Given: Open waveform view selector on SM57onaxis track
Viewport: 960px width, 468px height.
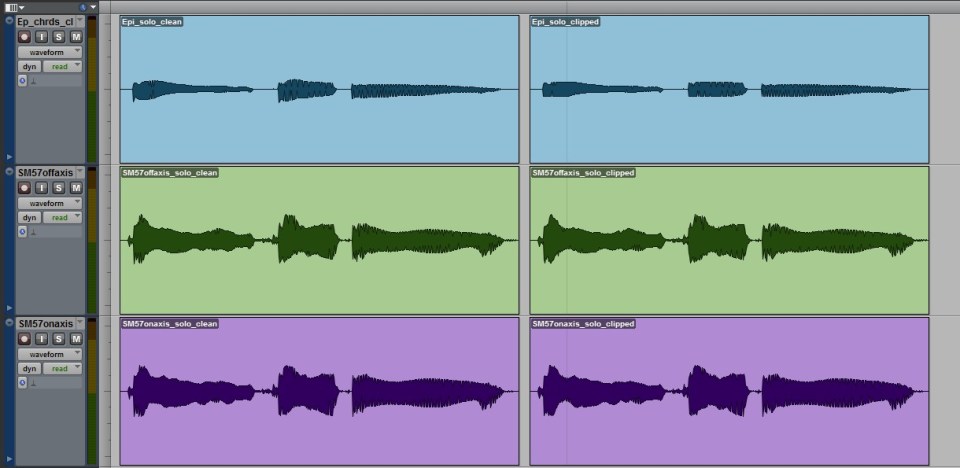Looking at the screenshot, I should point(50,354).
